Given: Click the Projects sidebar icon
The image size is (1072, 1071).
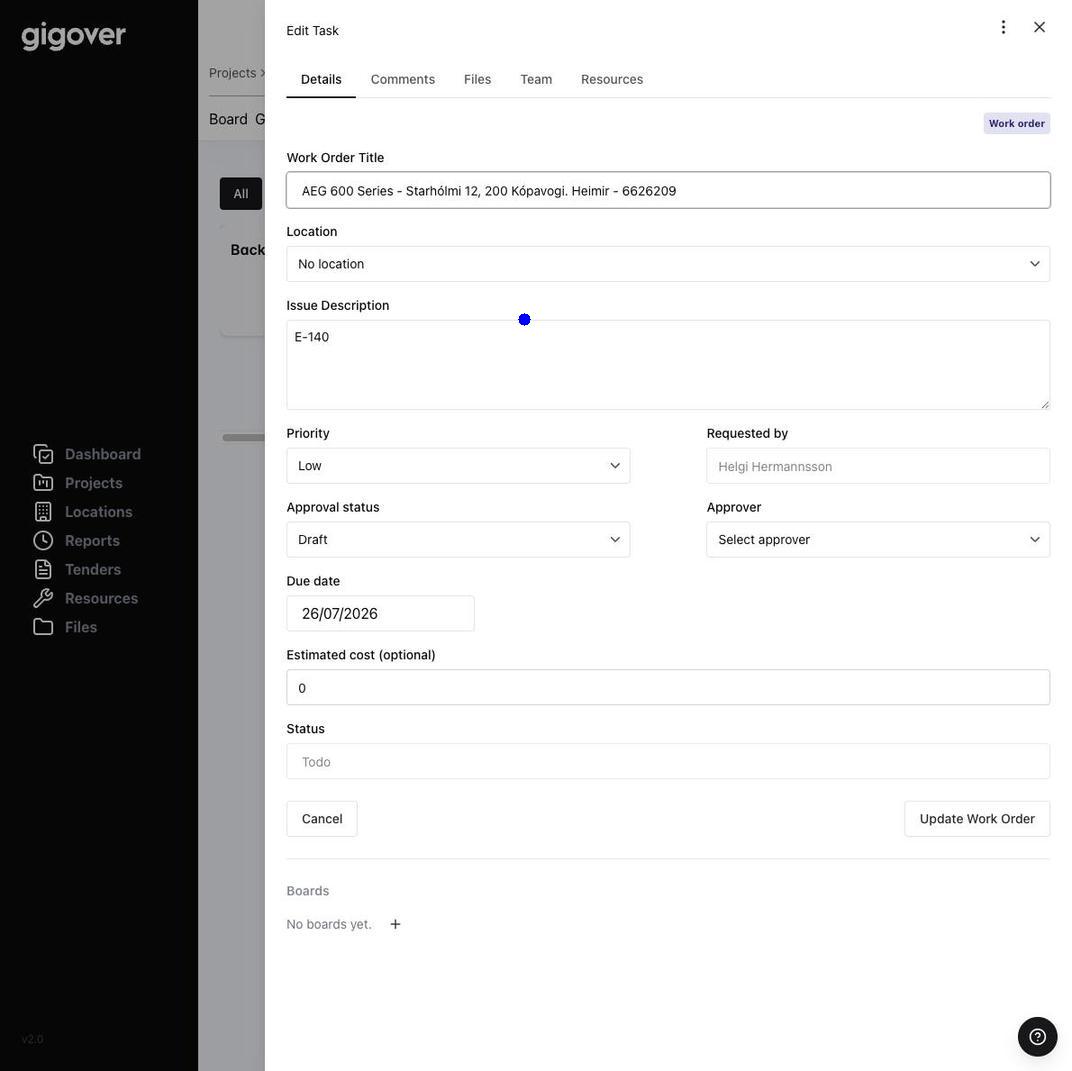Looking at the screenshot, I should point(43,483).
